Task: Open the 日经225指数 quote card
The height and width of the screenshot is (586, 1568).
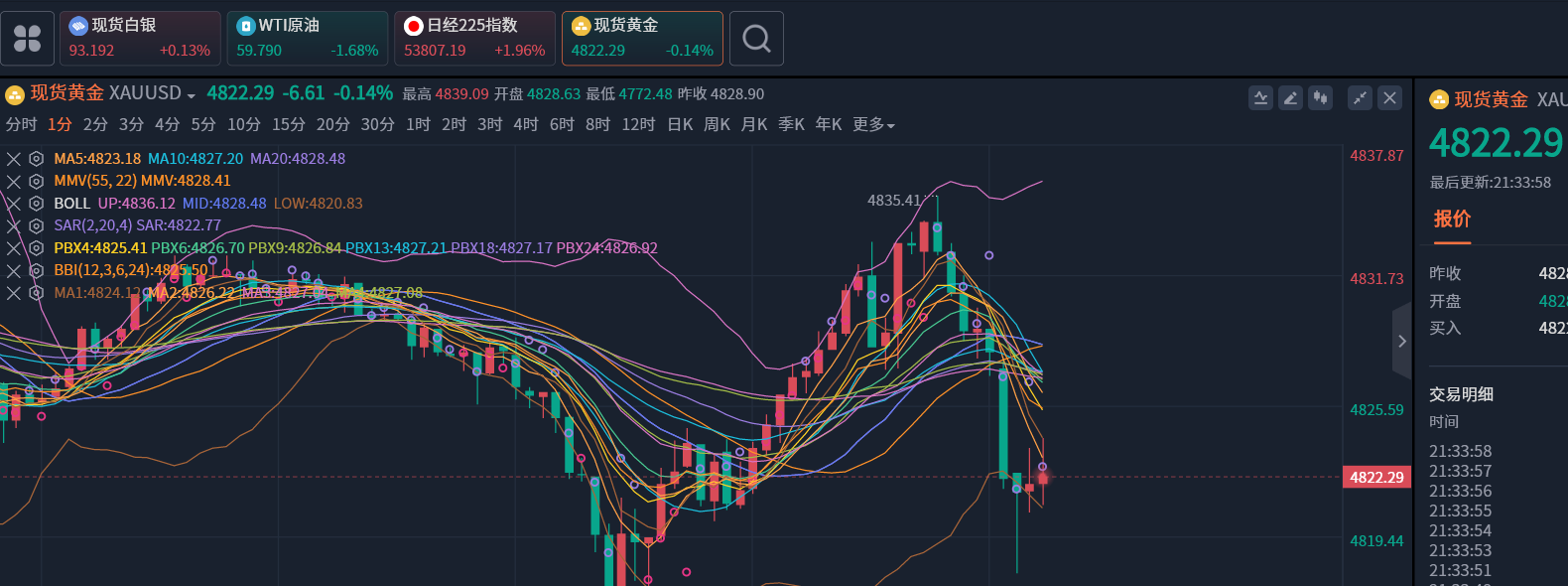Action: [474, 39]
